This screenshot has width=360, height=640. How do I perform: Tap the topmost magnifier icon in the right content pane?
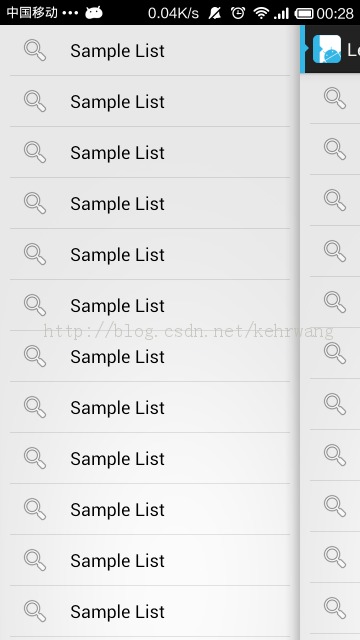click(335, 98)
